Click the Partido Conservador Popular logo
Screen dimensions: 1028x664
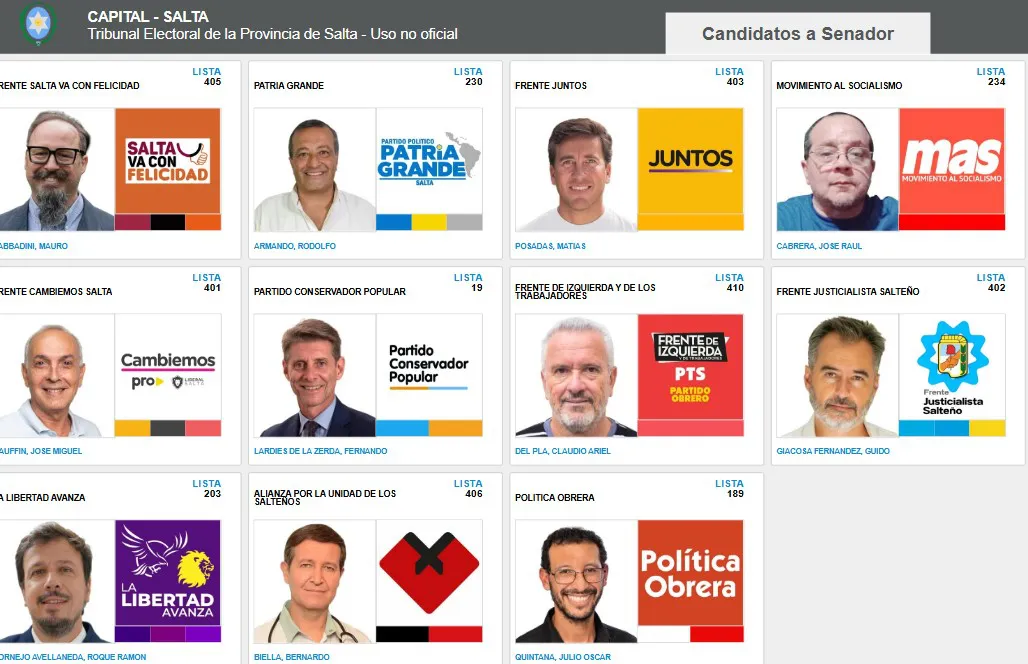pyautogui.click(x=429, y=367)
